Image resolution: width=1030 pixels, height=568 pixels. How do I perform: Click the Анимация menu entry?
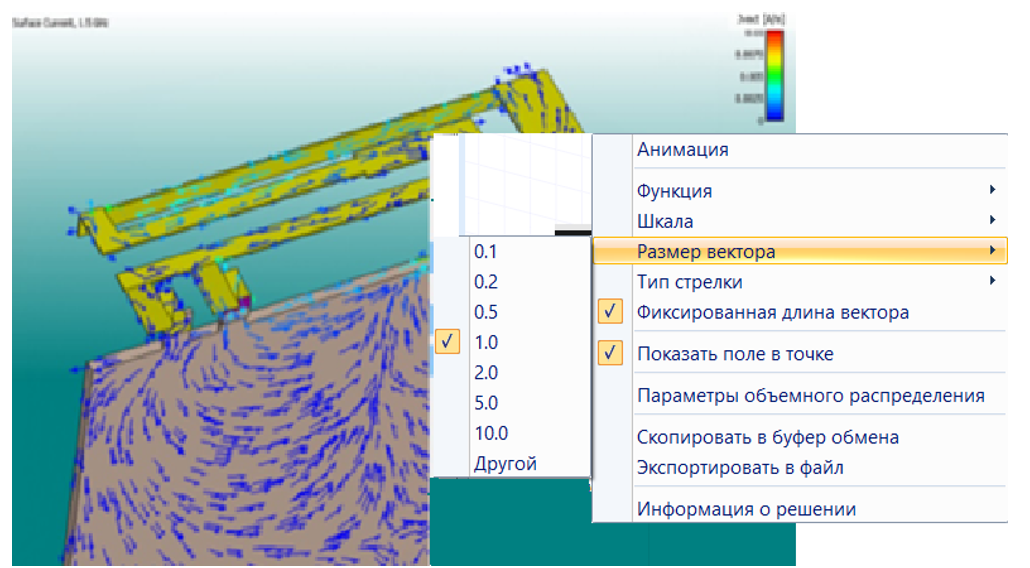(x=683, y=150)
